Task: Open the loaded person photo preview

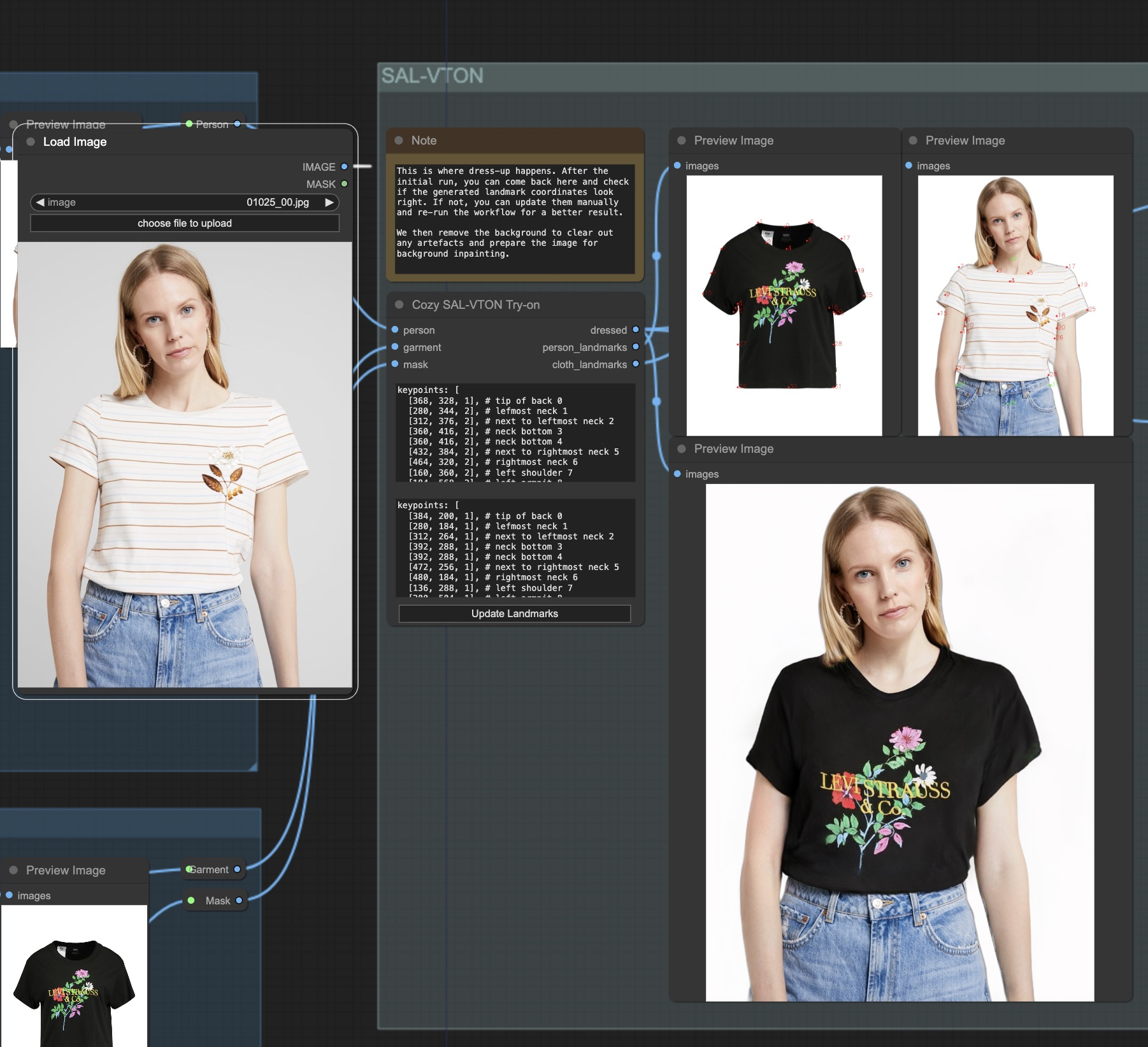Action: (x=185, y=464)
